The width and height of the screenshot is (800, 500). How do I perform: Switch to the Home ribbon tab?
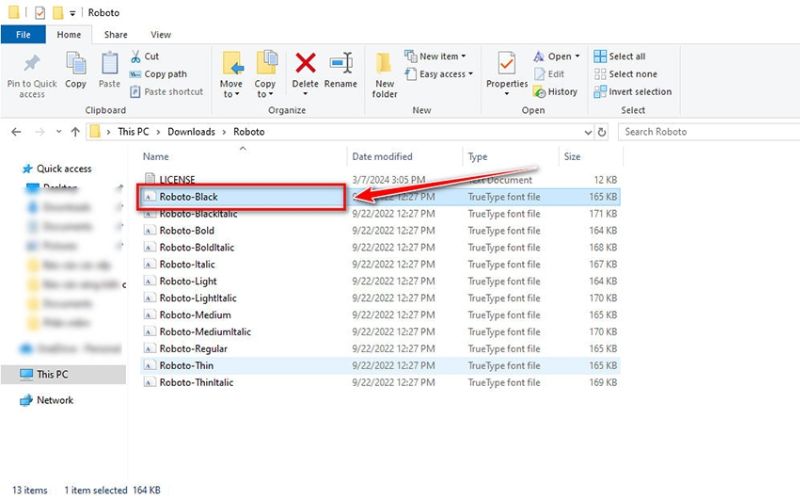tap(69, 35)
